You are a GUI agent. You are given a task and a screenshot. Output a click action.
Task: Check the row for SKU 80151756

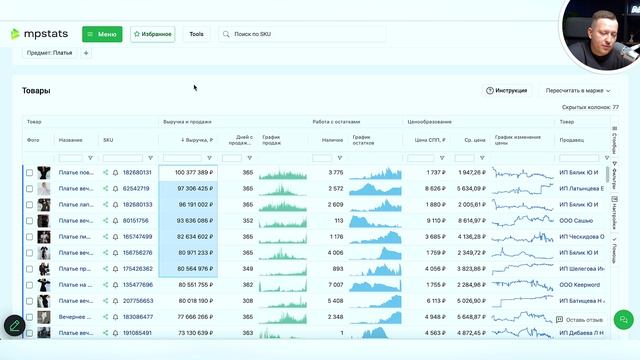coord(29,221)
